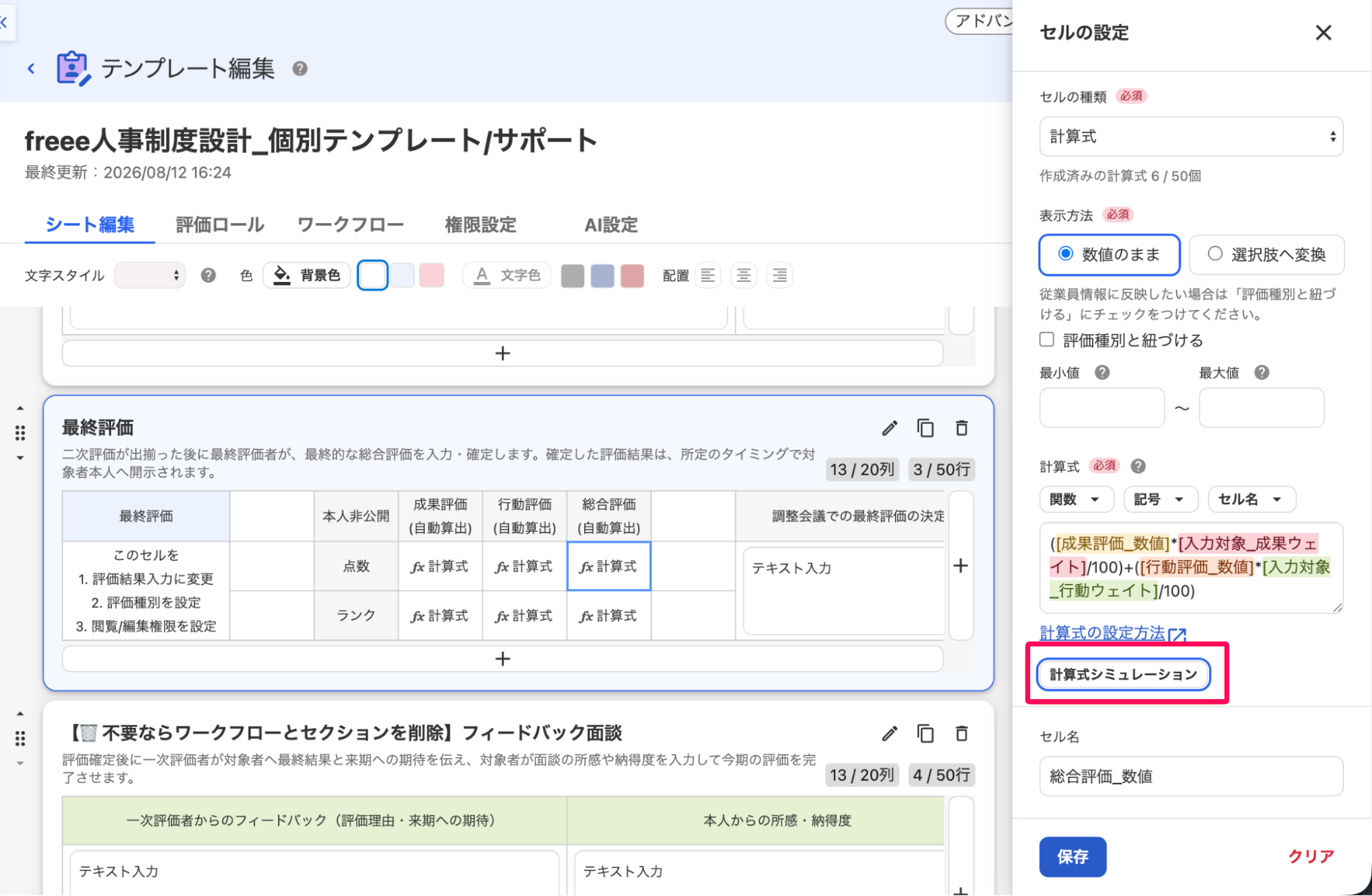Screen dimensions: 1372x896
Task: Open help icon next to テンプレート編集 title
Action: tap(300, 69)
